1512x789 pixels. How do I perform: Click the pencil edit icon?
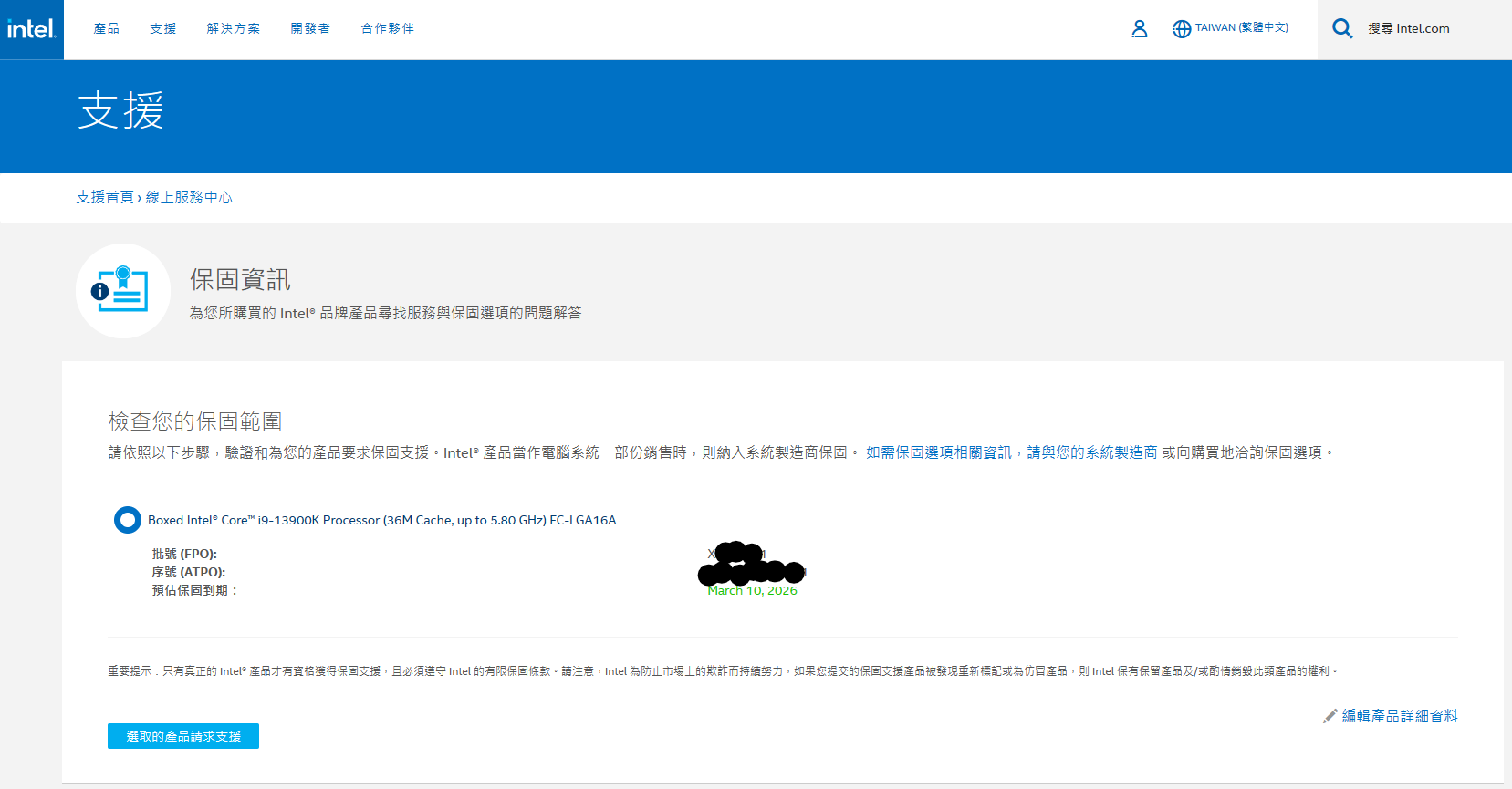click(x=1330, y=716)
